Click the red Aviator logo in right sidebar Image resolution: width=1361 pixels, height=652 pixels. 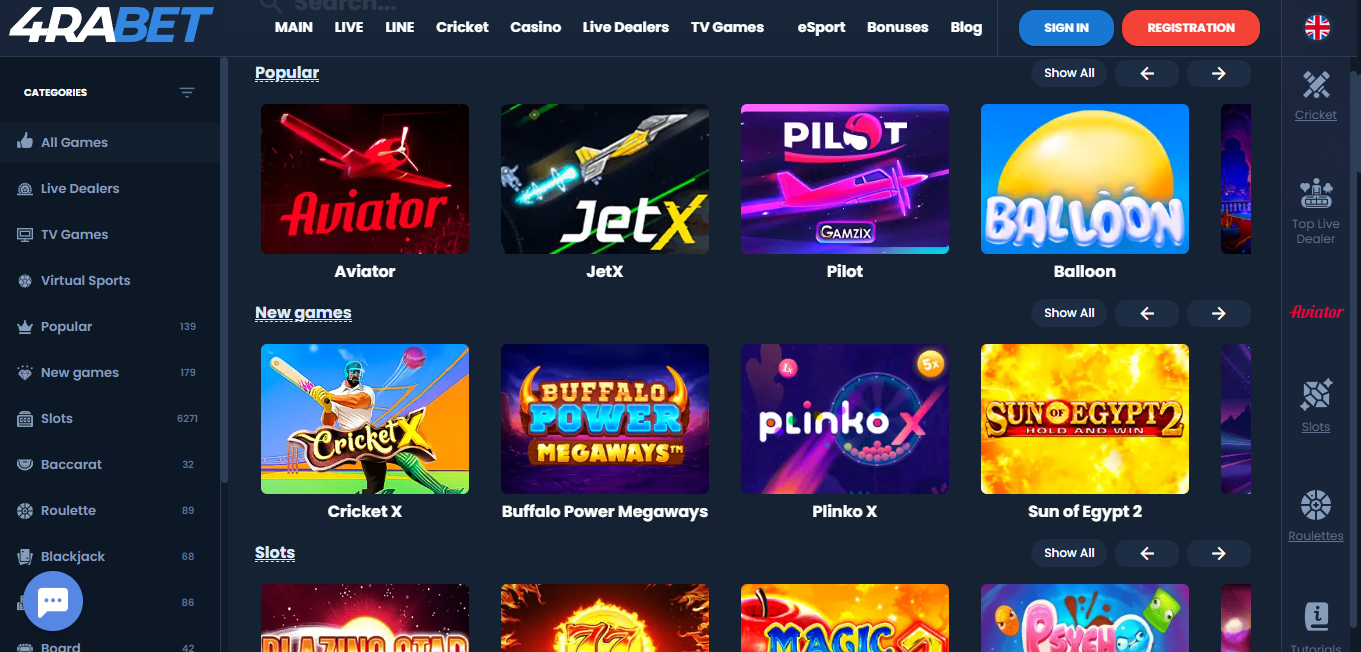pyautogui.click(x=1316, y=312)
